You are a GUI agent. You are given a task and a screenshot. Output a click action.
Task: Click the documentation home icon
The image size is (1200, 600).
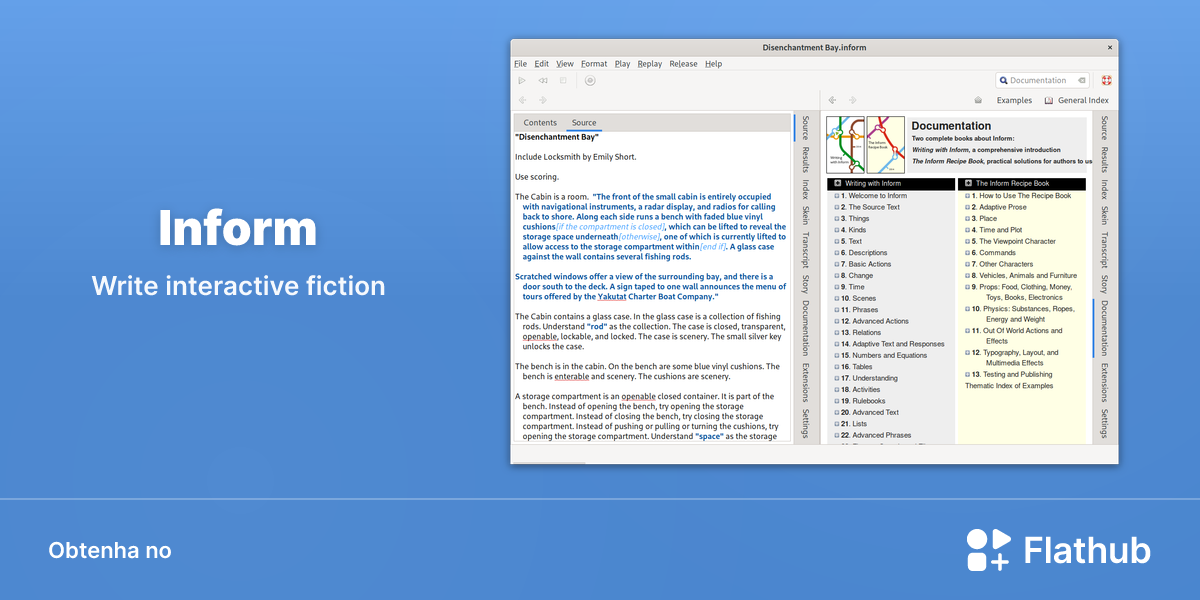(978, 100)
